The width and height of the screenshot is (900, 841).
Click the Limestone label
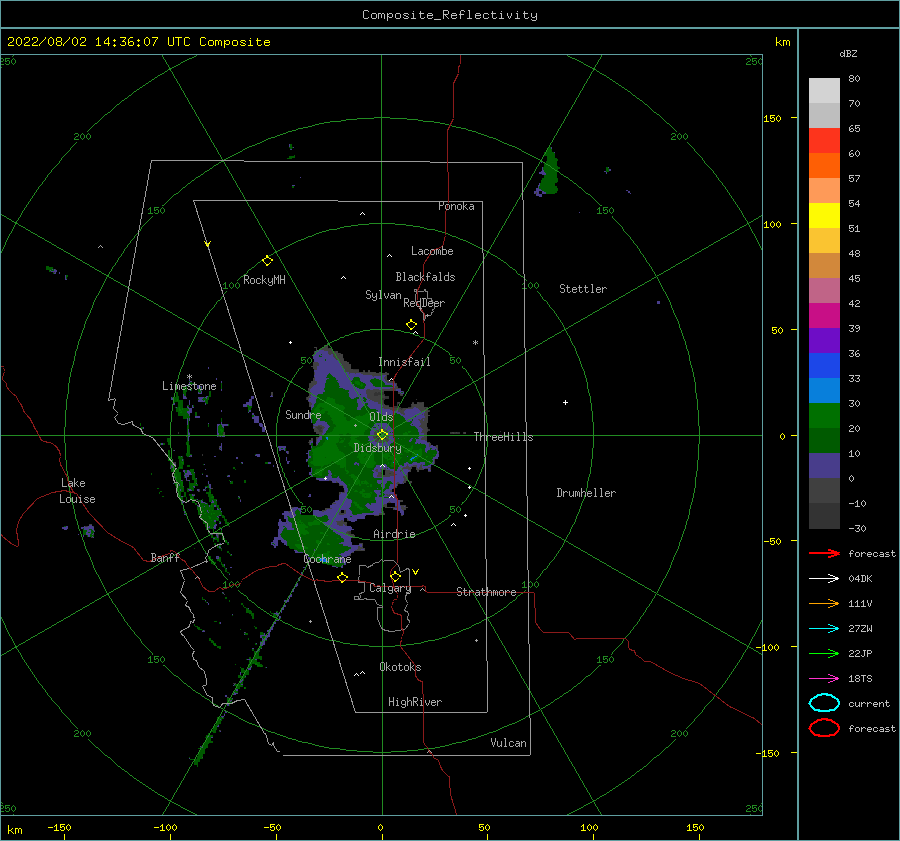(189, 386)
